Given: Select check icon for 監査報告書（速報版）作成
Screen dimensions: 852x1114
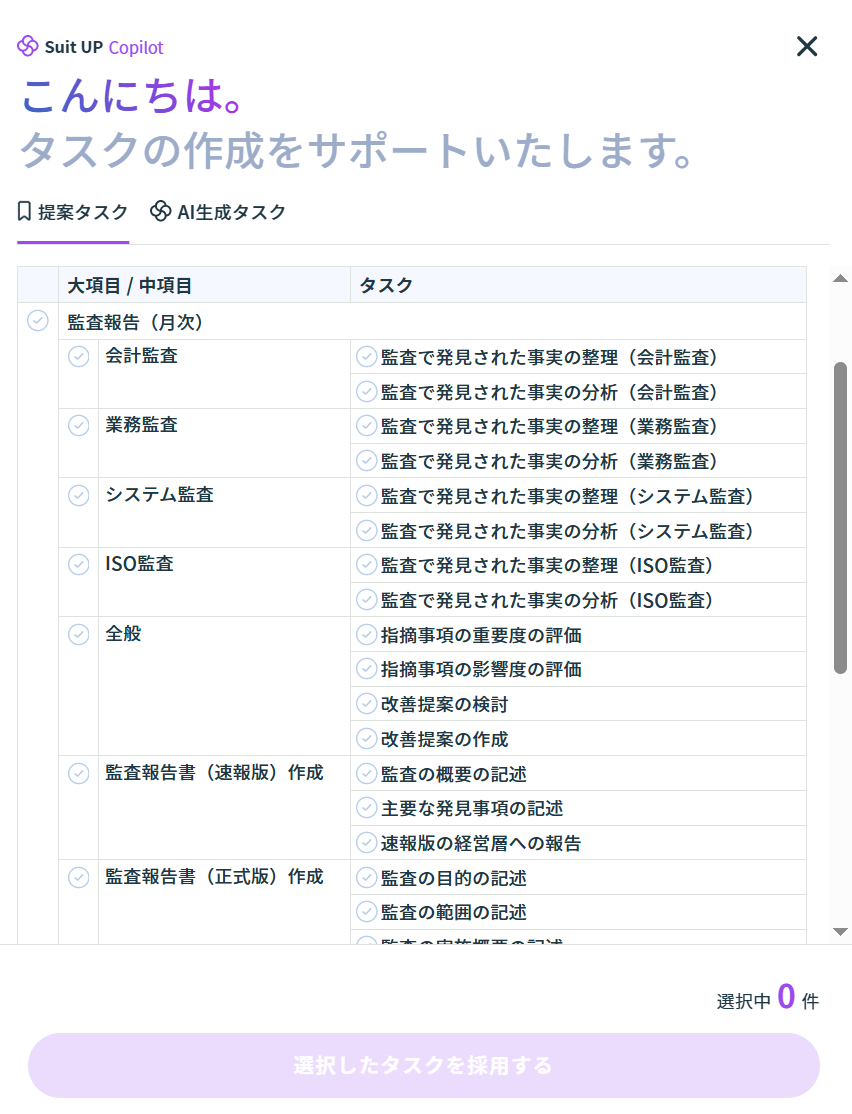Looking at the screenshot, I should tap(78, 773).
